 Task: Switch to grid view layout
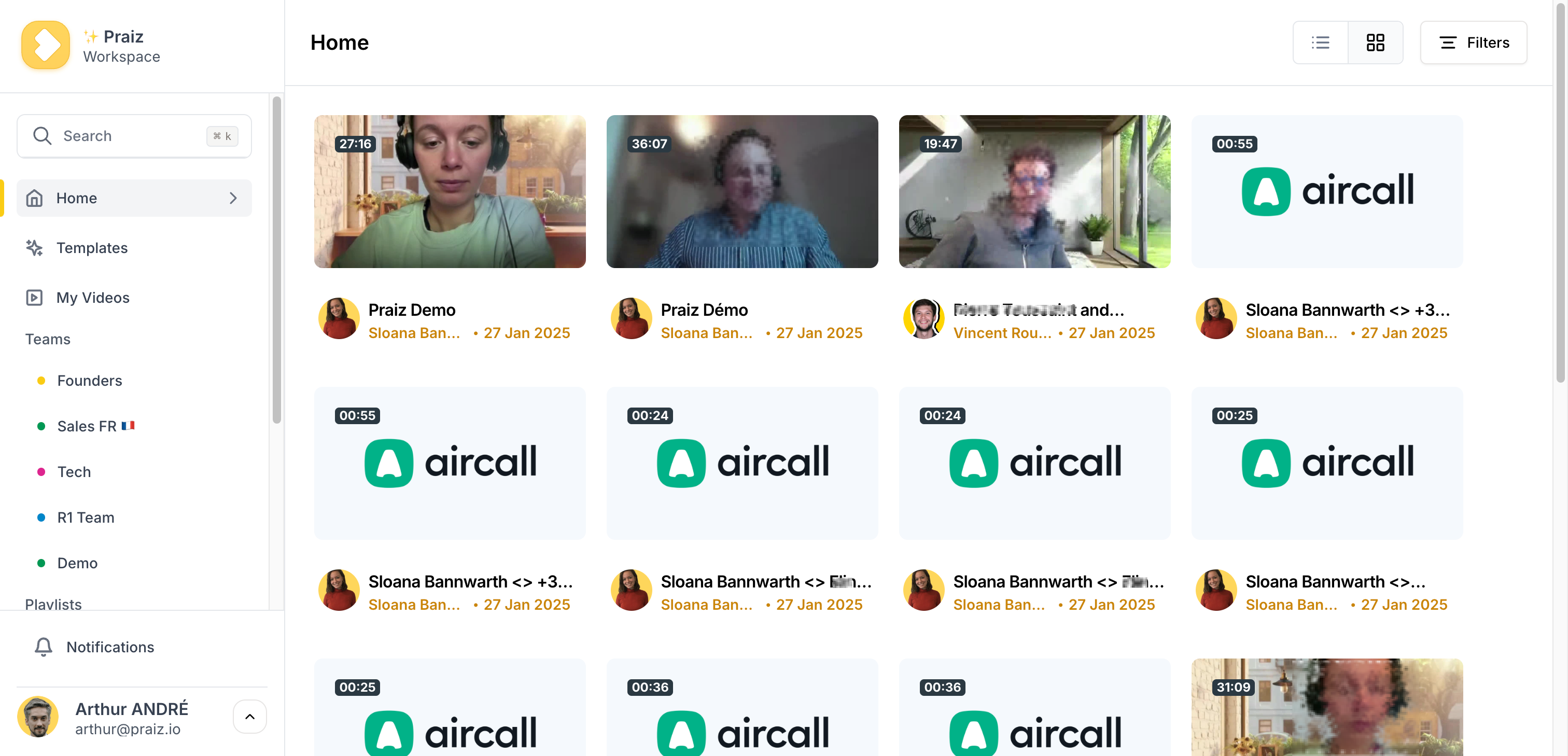(x=1375, y=42)
